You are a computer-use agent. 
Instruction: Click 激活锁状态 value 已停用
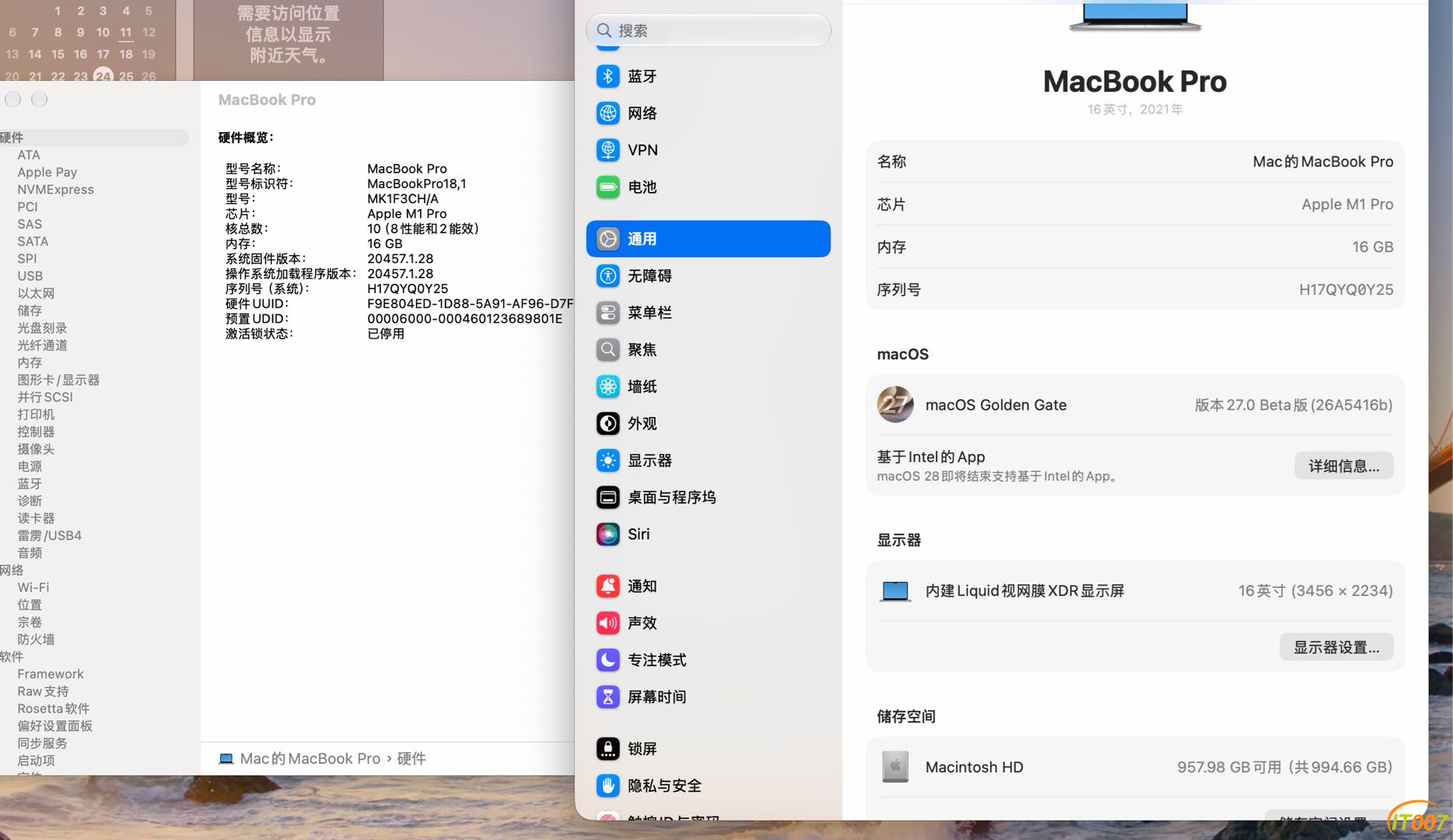point(386,334)
